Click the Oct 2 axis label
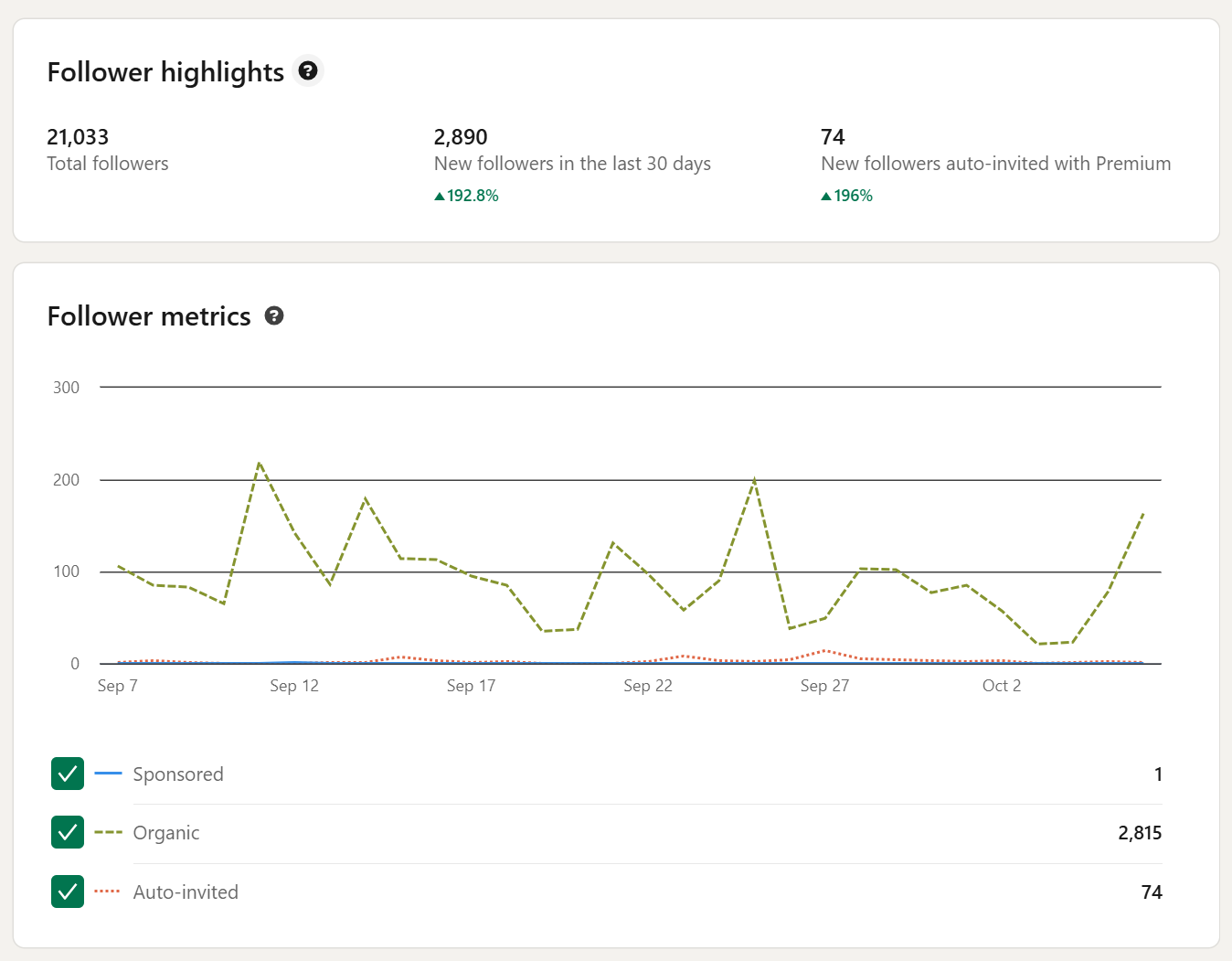1232x961 pixels. click(1002, 686)
